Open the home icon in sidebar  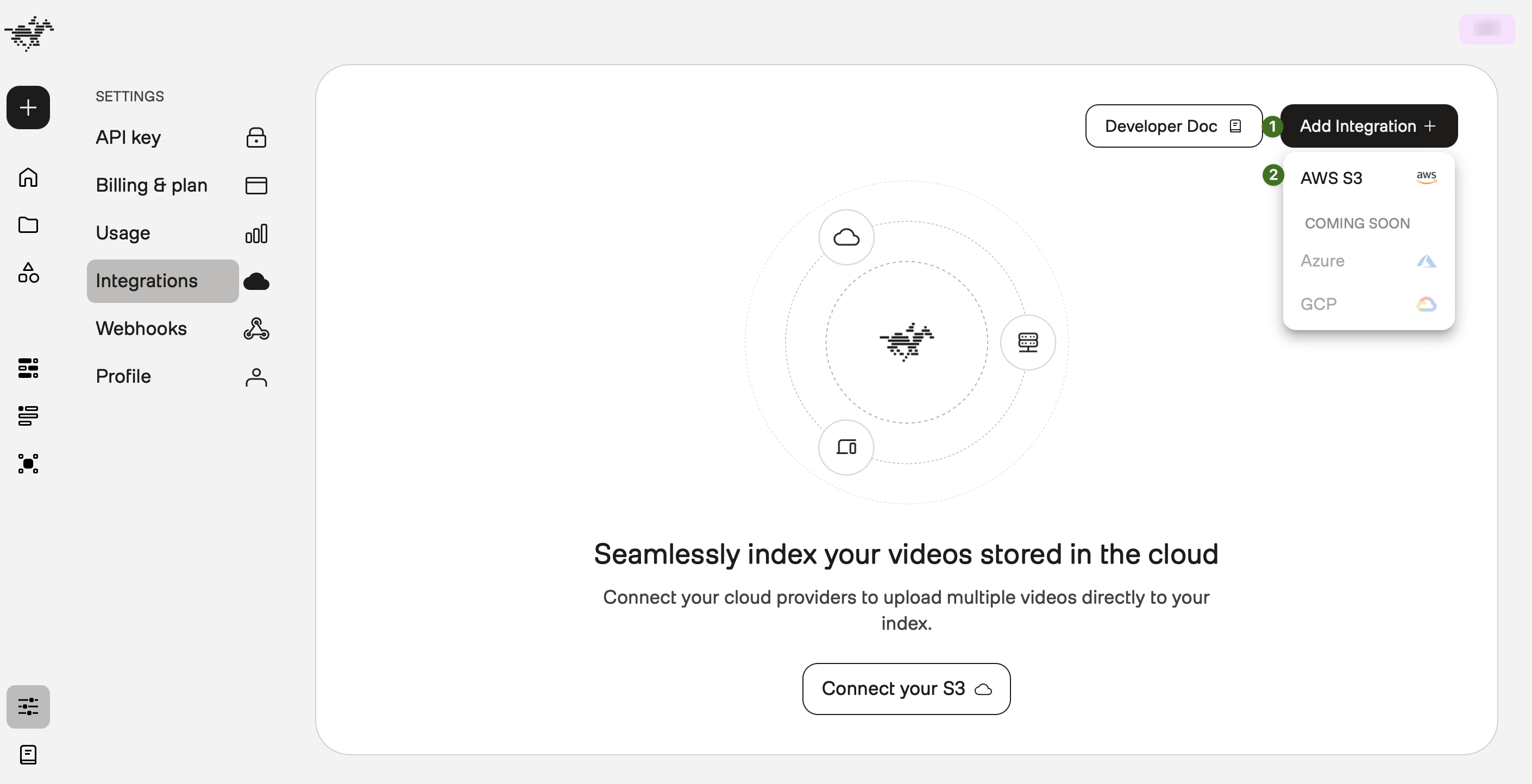pos(28,177)
